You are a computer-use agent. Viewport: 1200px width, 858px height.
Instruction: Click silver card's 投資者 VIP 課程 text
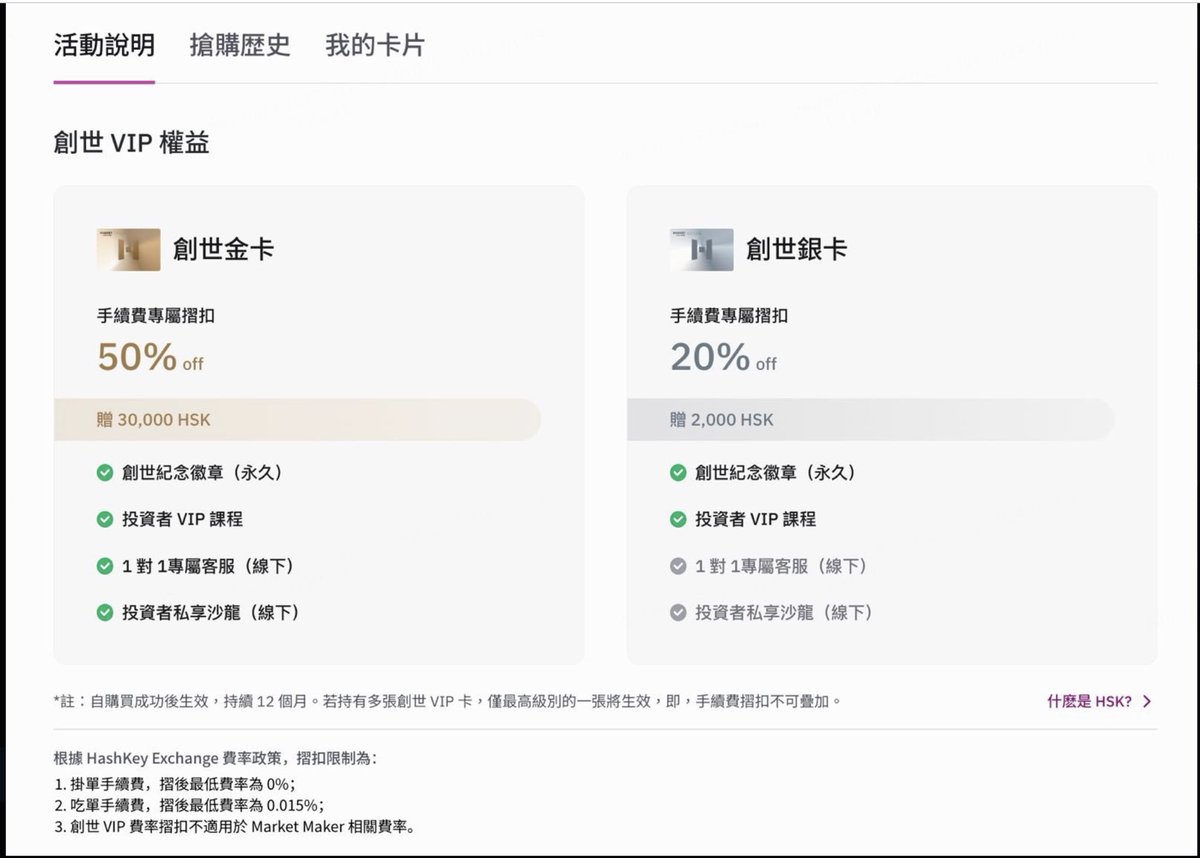(x=755, y=520)
